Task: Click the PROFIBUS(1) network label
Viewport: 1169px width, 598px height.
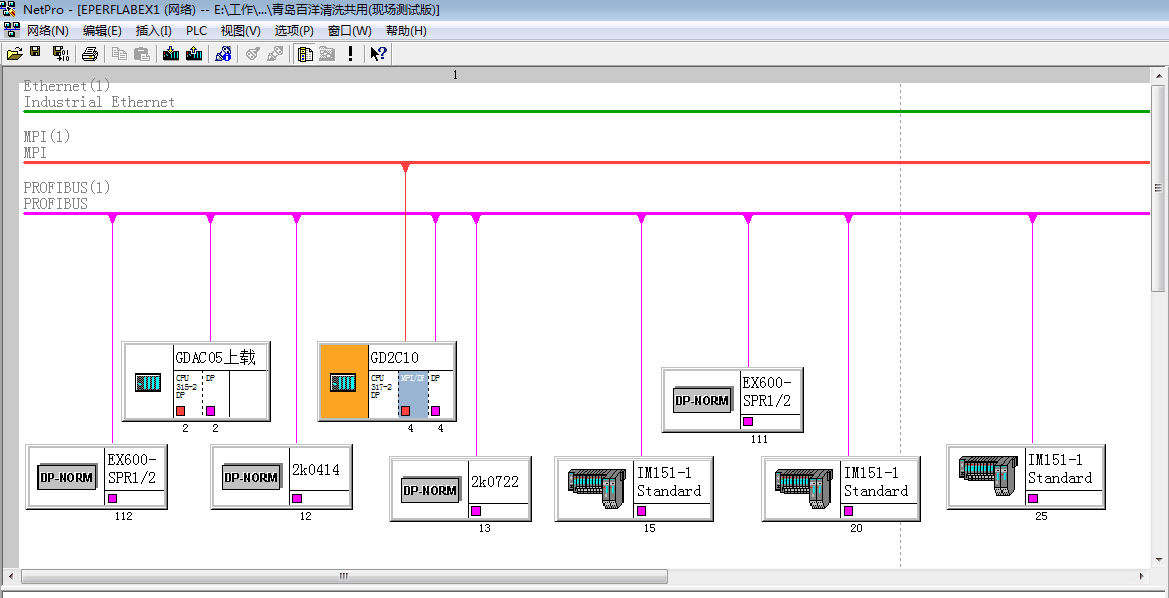Action: pos(67,187)
